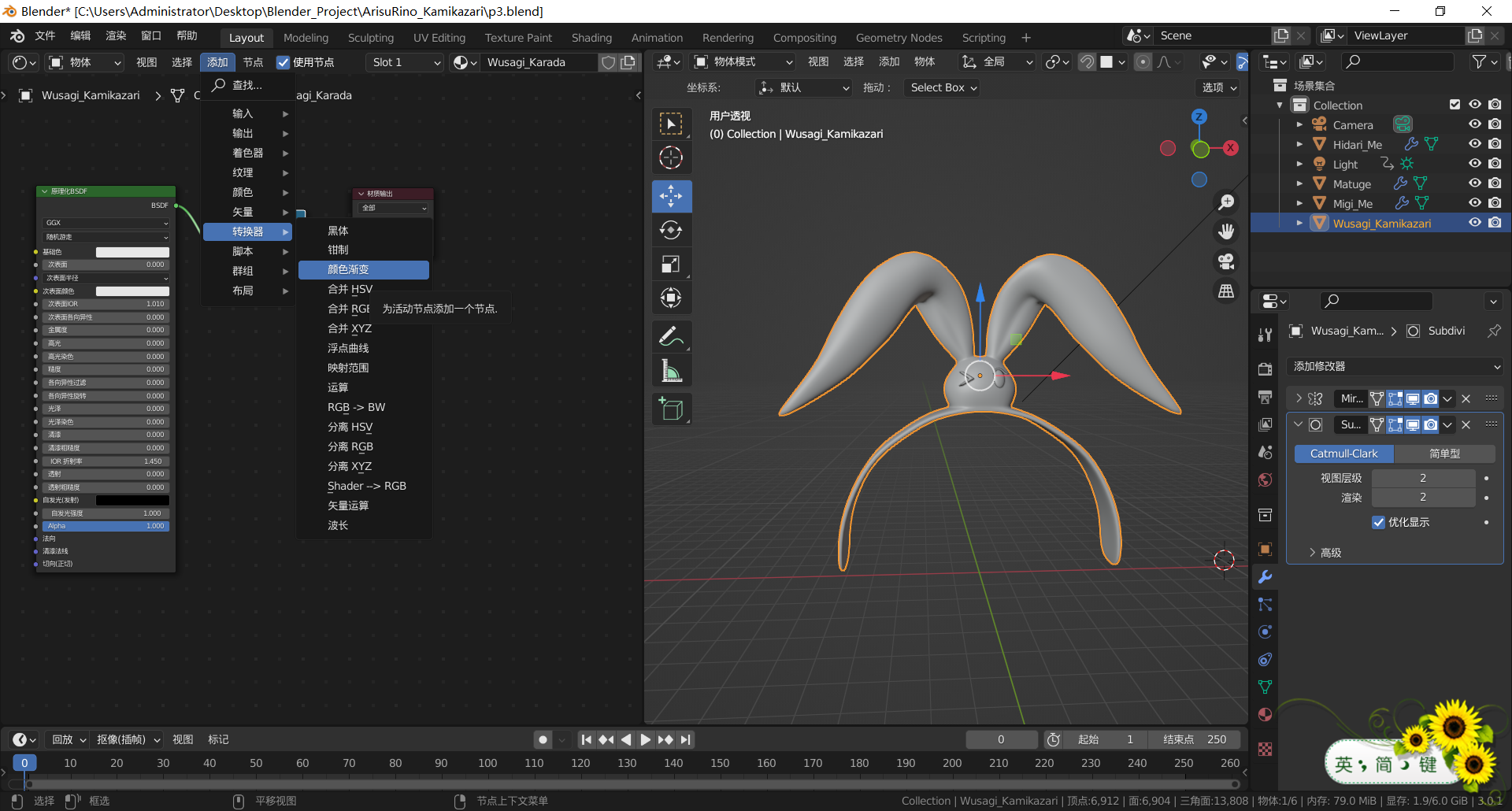Screen dimensions: 1512x811
Task: Click the current frame field showing 0
Action: pyautogui.click(x=1001, y=739)
